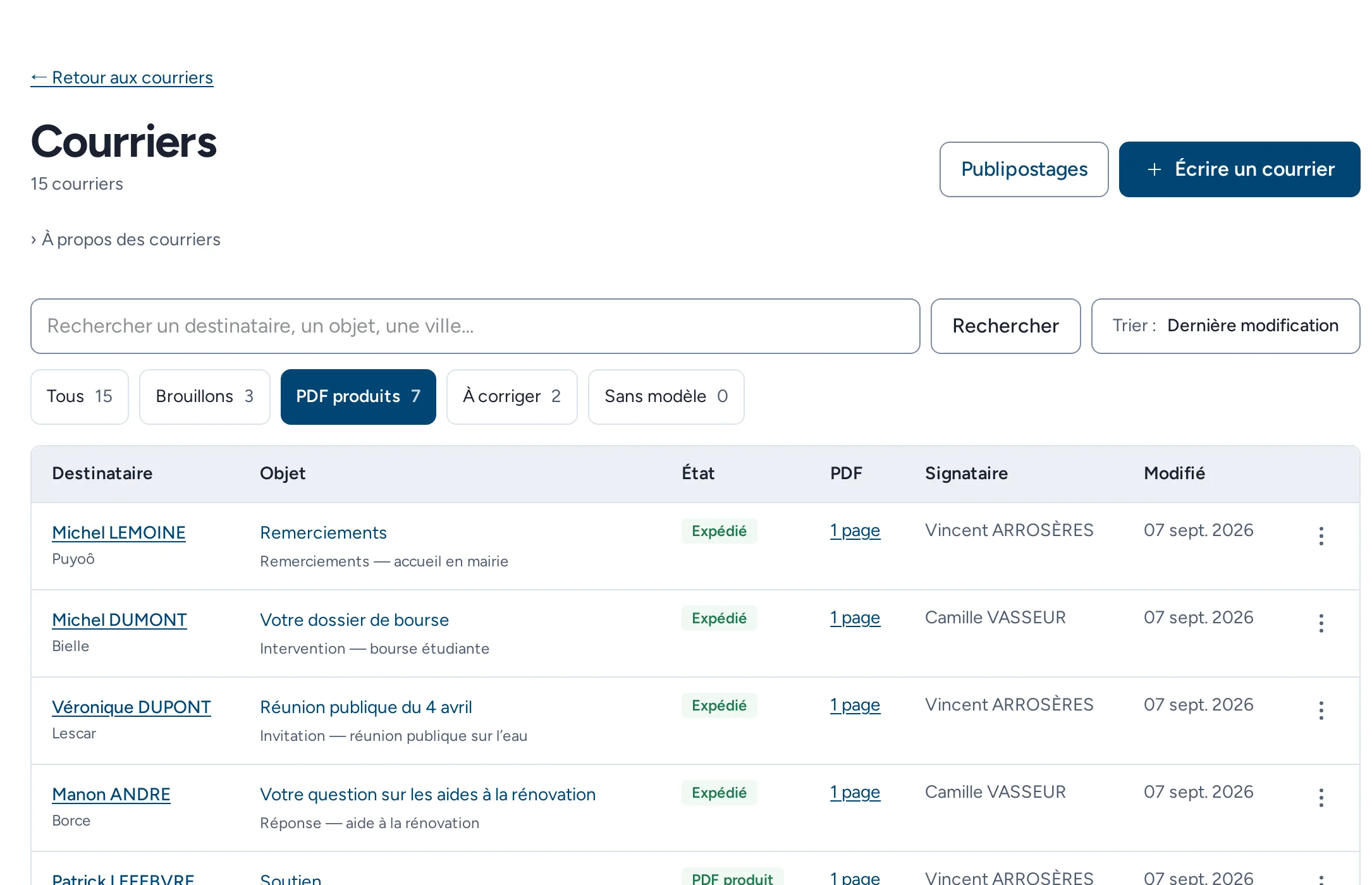Click the Puyoô city text
The width and height of the screenshot is (1372, 885).
(x=73, y=559)
